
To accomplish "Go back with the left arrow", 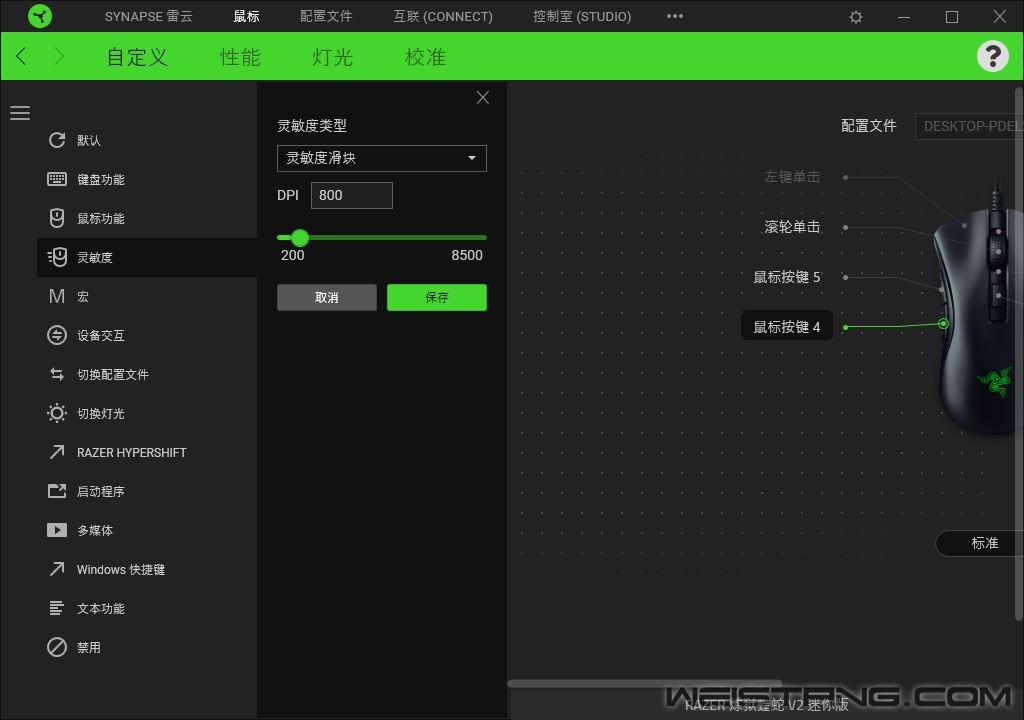I will pyautogui.click(x=22, y=56).
